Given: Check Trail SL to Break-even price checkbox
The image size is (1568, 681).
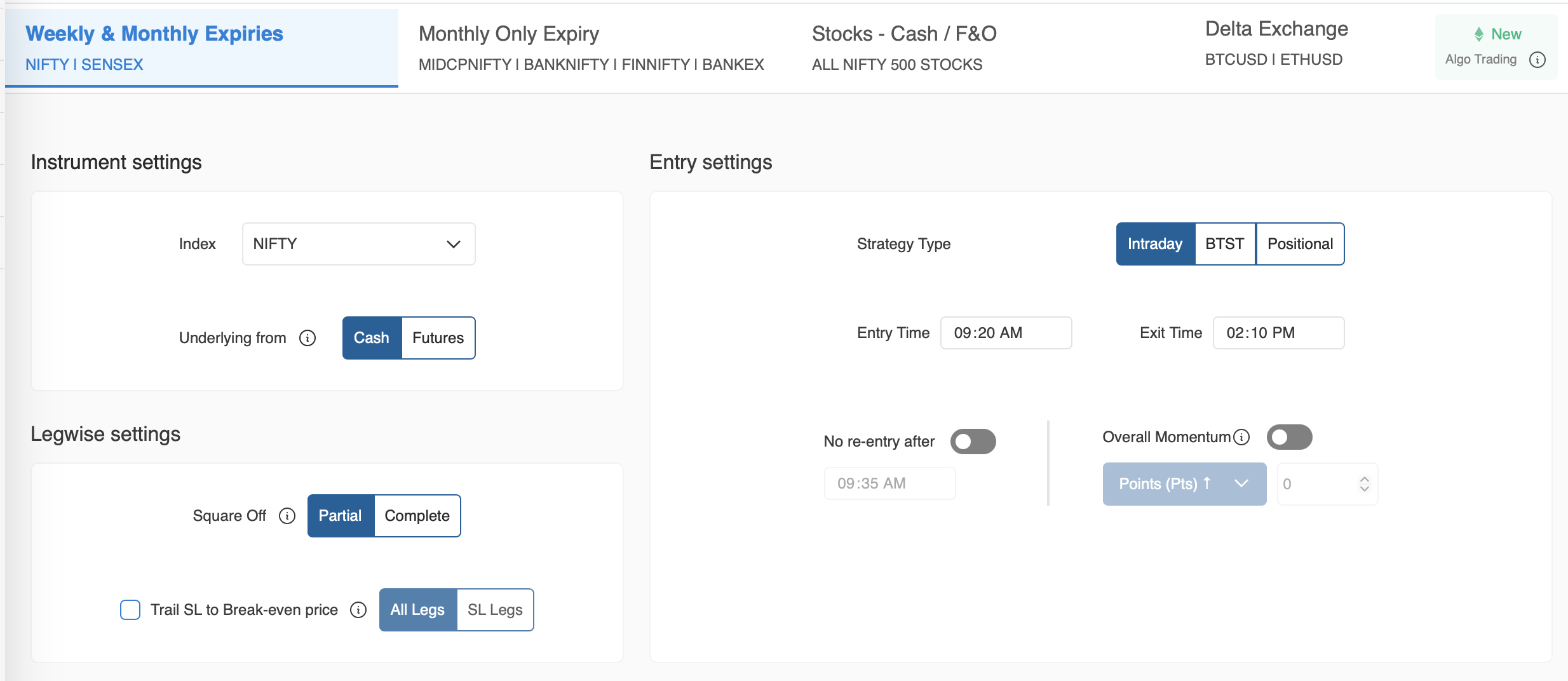Looking at the screenshot, I should point(130,610).
